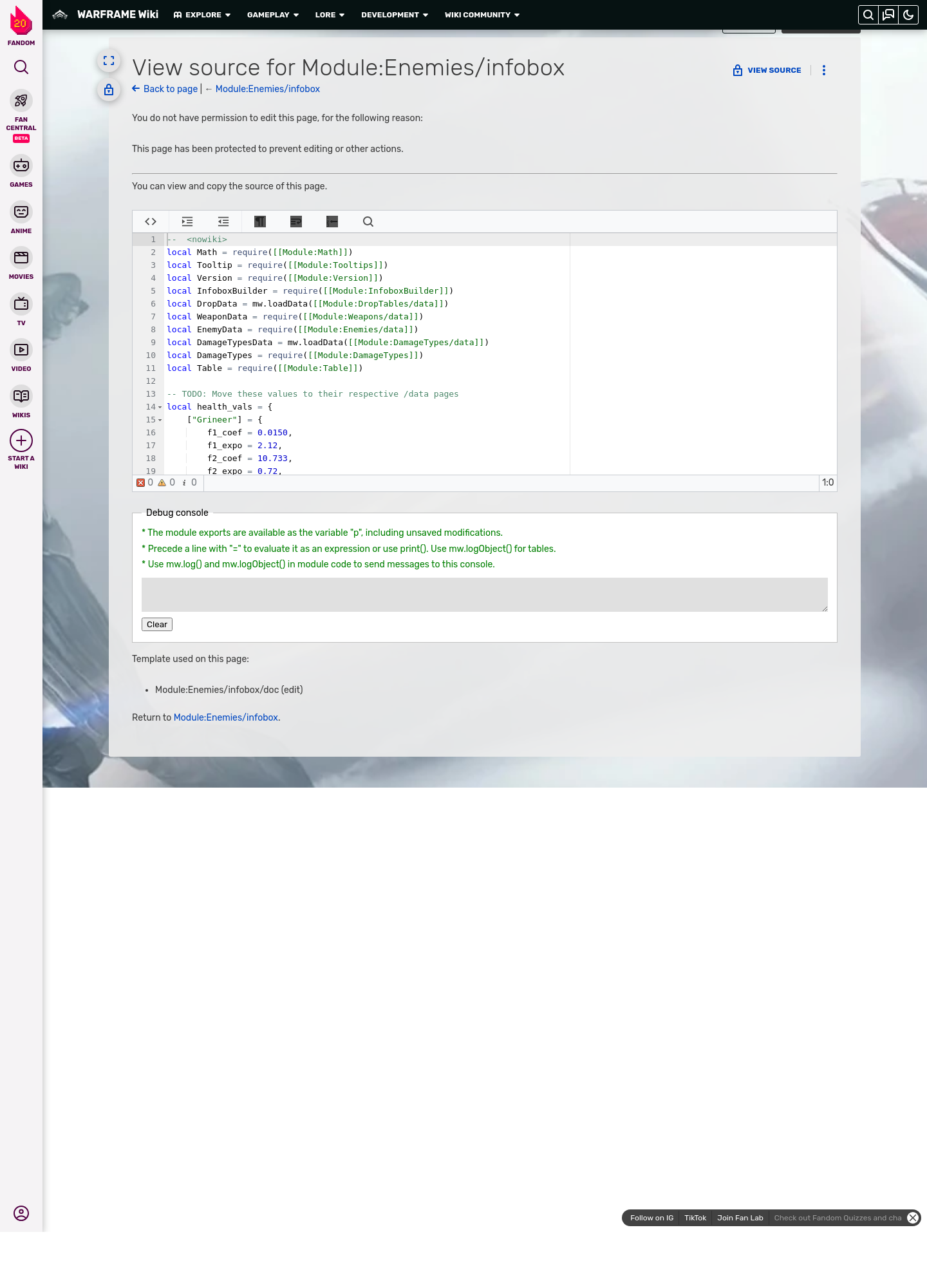Viewport: 927px width, 1288px height.
Task: Click the Join Fan Lab link
Action: pos(740,1218)
